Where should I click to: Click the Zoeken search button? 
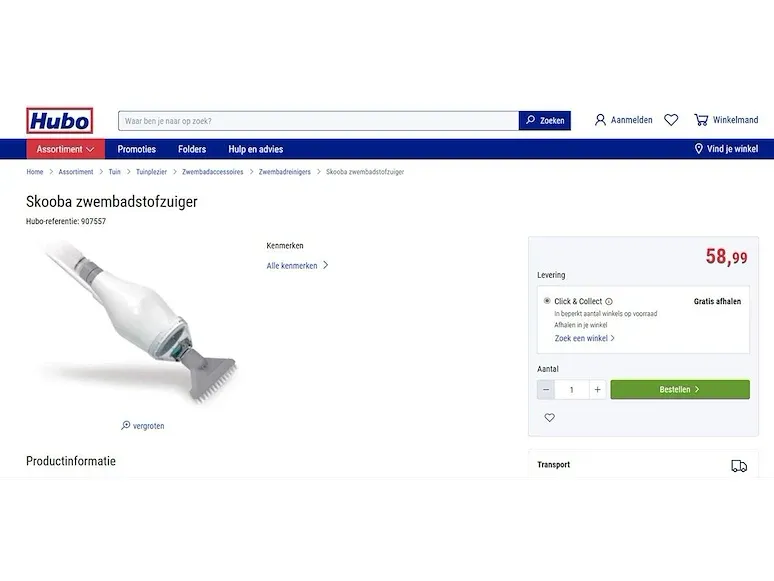tap(544, 120)
